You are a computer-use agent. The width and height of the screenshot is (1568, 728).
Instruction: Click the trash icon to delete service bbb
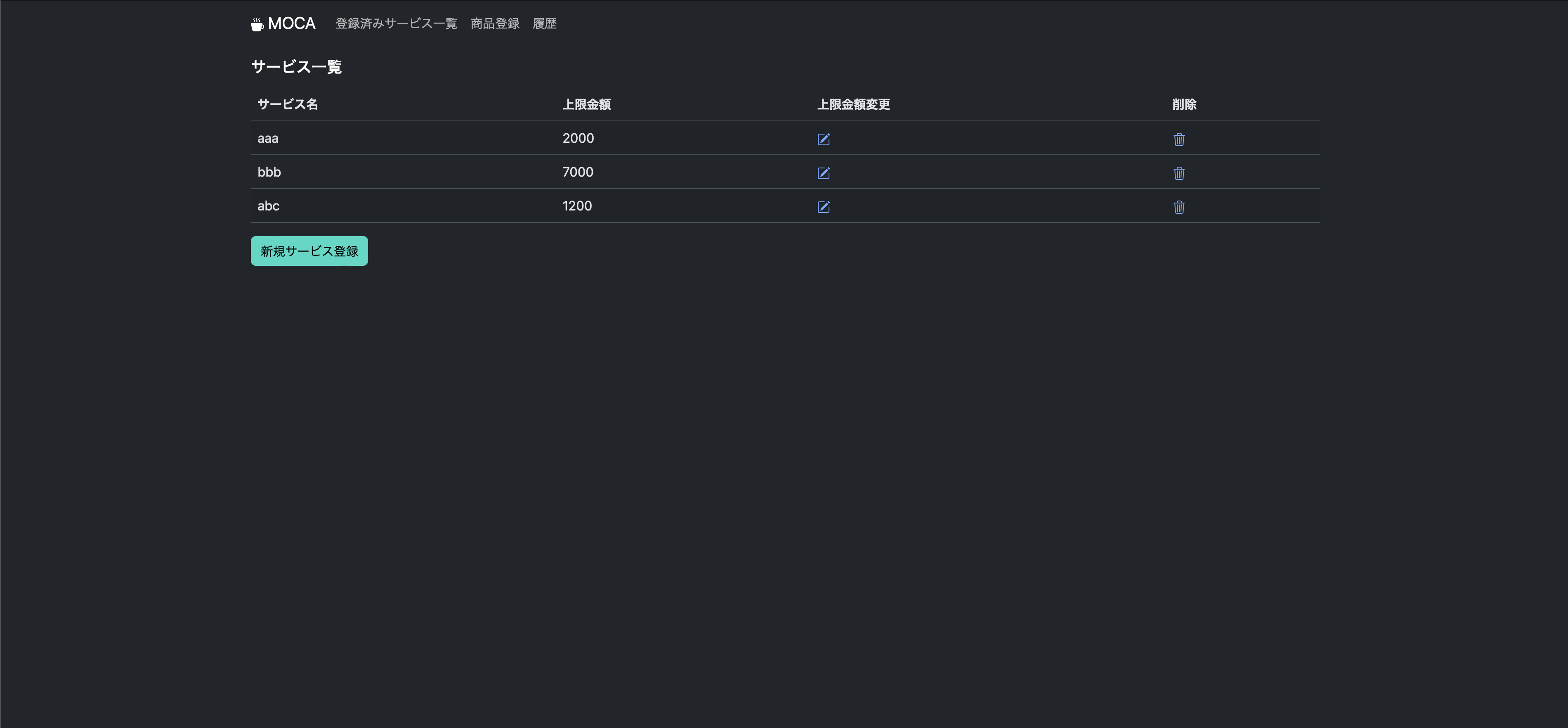(x=1179, y=173)
